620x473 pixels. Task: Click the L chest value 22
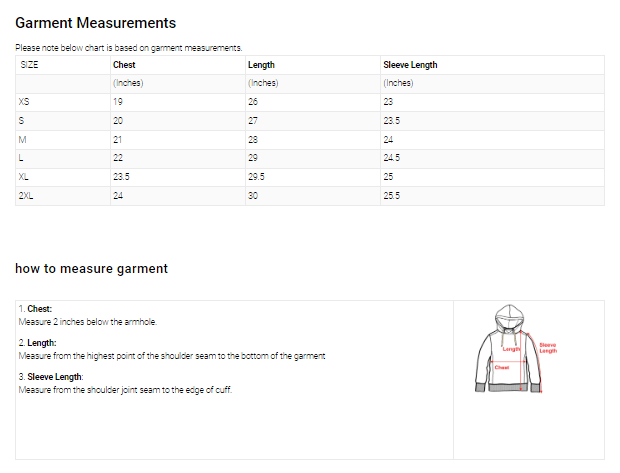point(118,159)
